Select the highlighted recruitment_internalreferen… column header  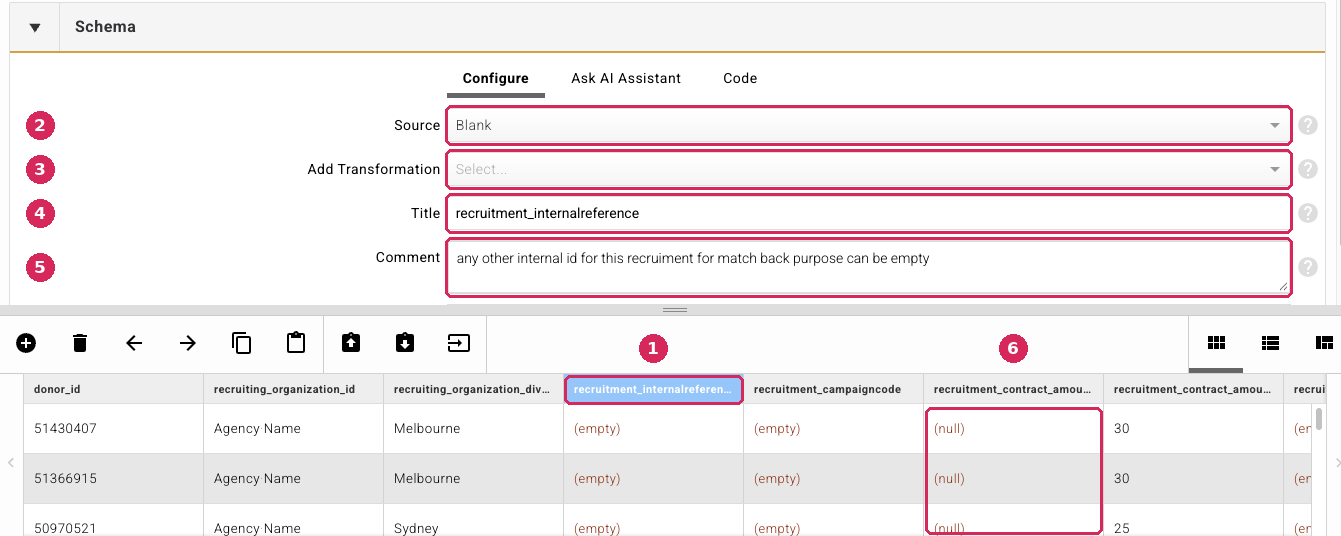[x=653, y=389]
